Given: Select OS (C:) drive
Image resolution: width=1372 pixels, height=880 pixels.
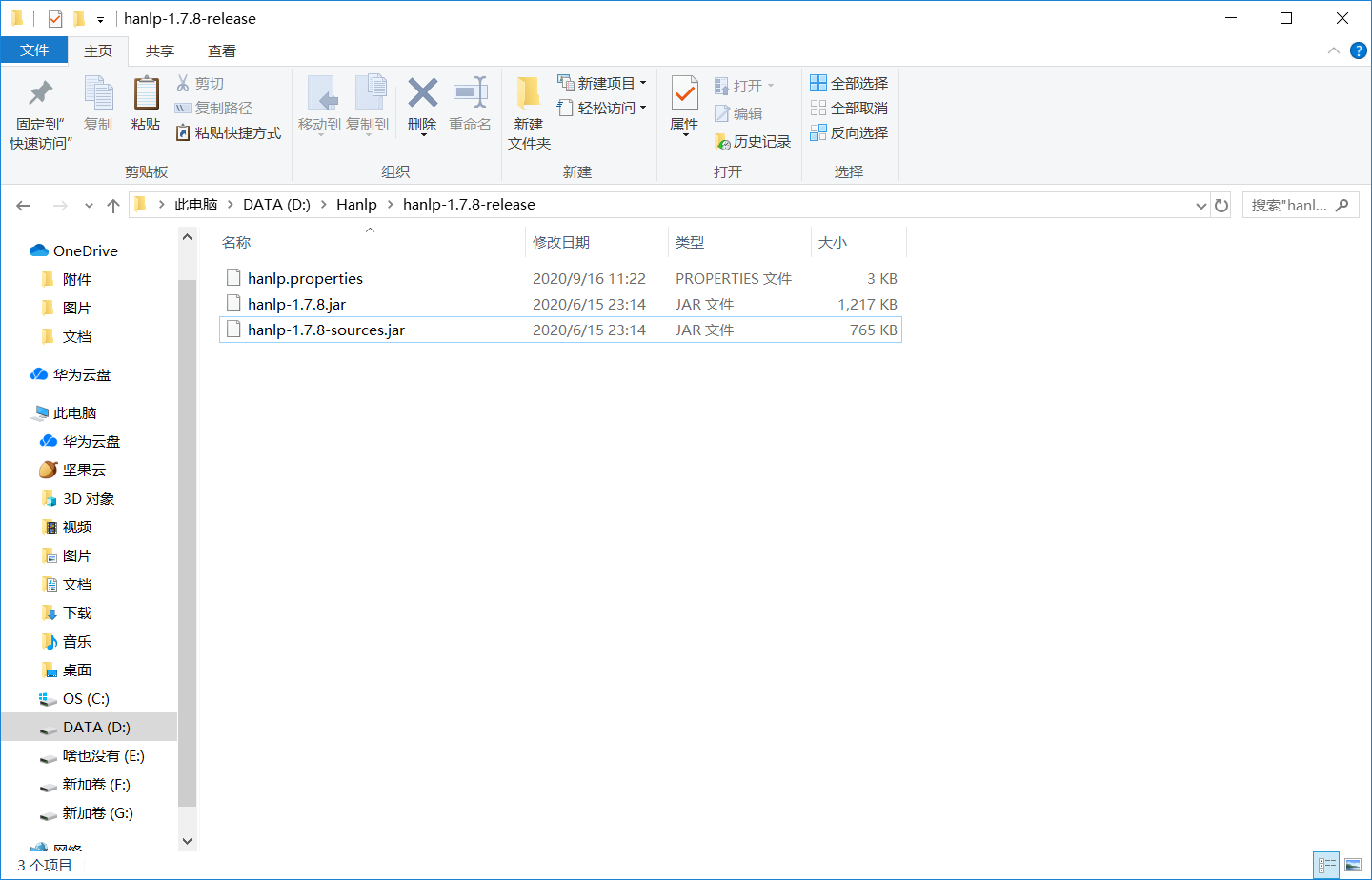Looking at the screenshot, I should click(86, 698).
